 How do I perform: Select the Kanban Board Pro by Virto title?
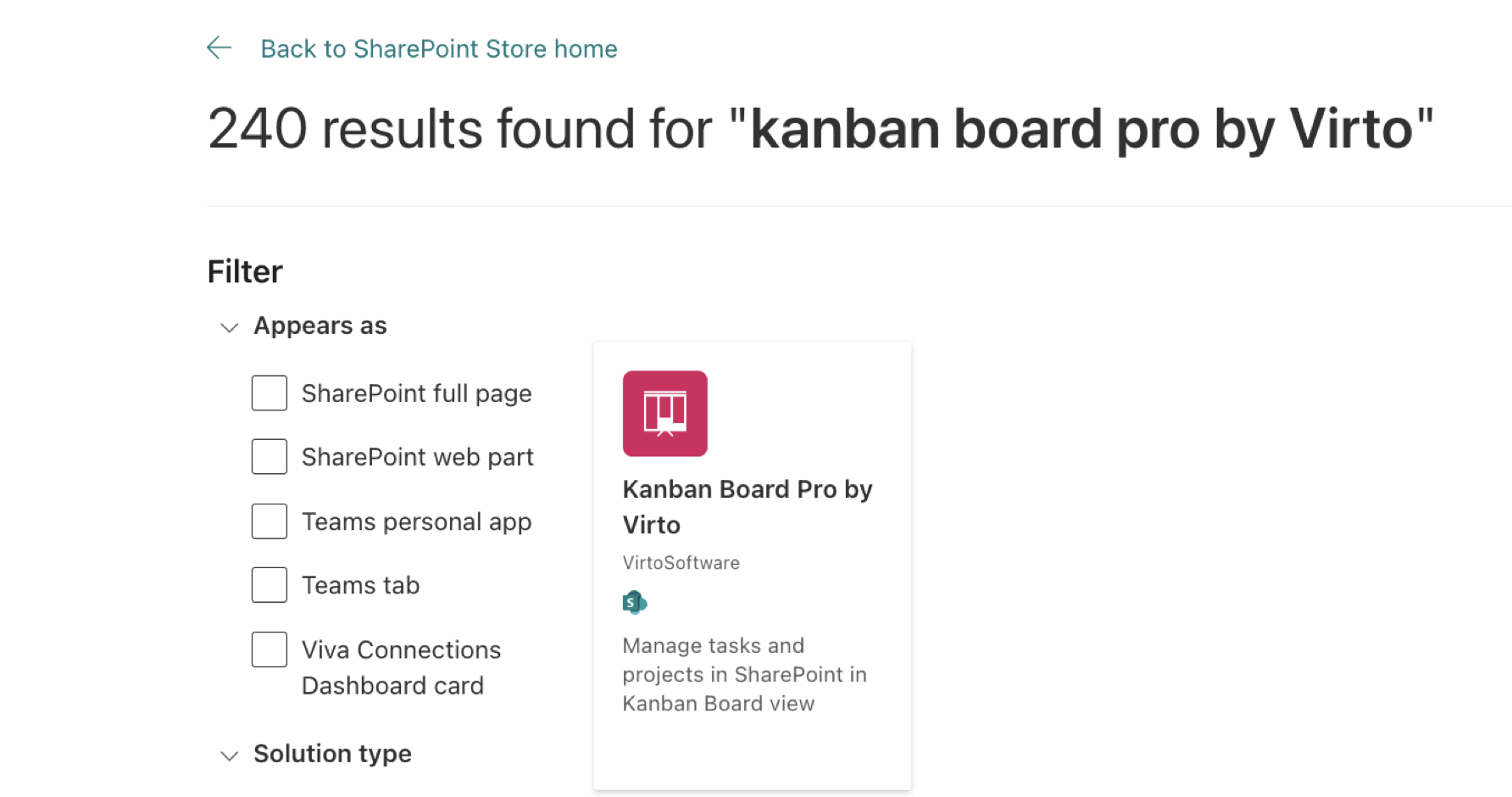pos(747,506)
